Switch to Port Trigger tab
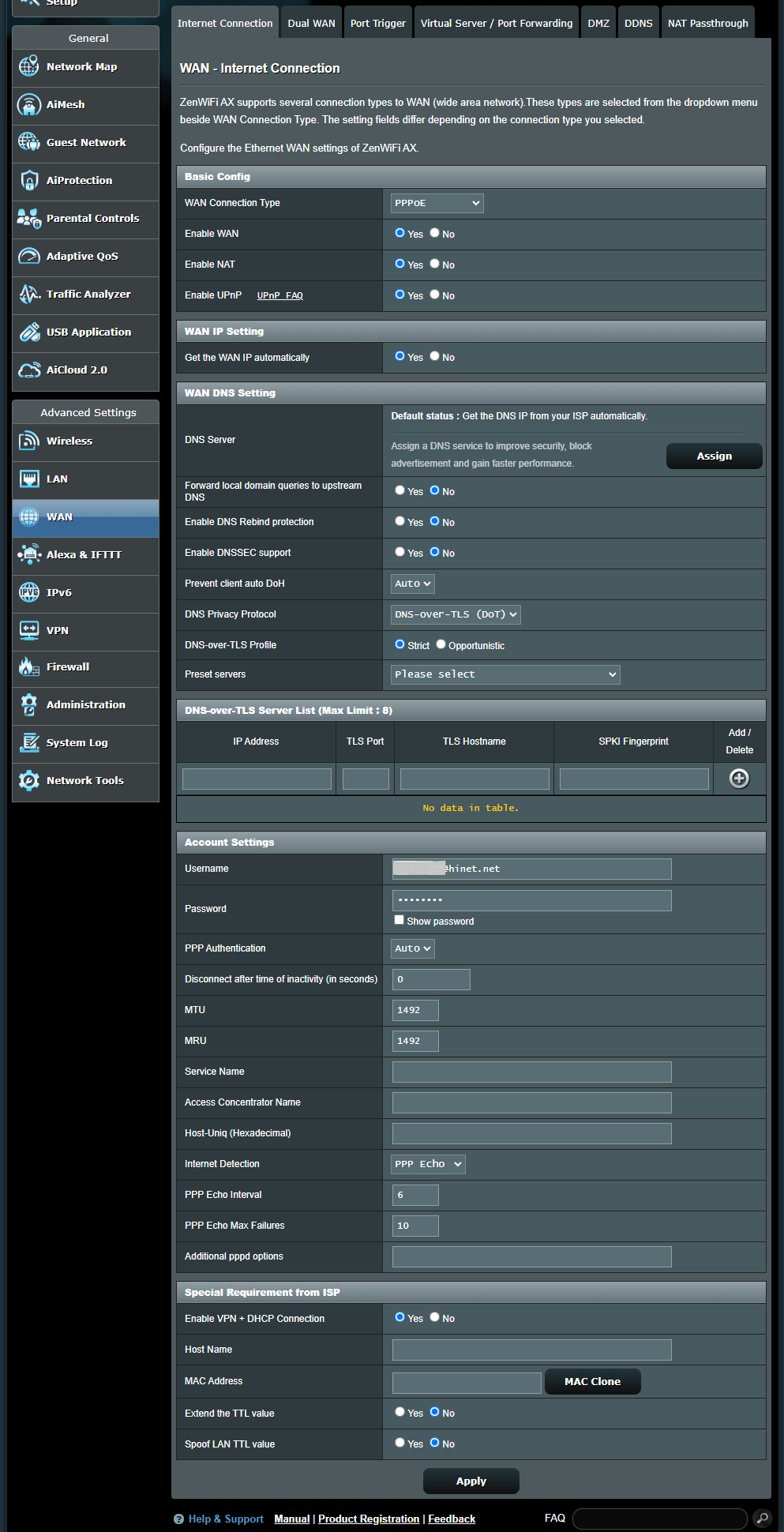The image size is (784, 1532). coord(377,23)
